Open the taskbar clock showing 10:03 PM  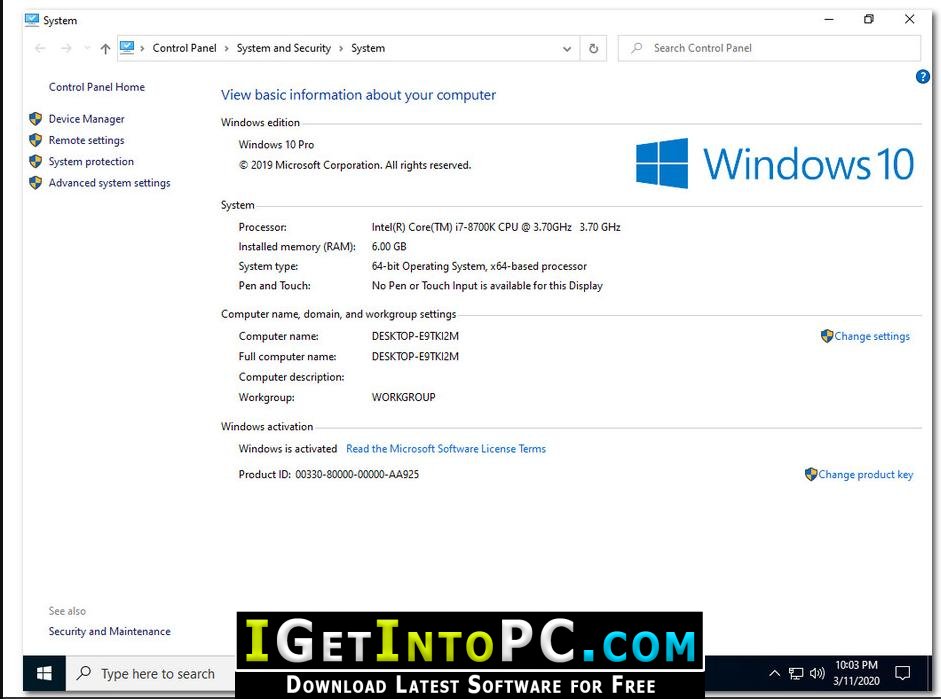point(856,673)
